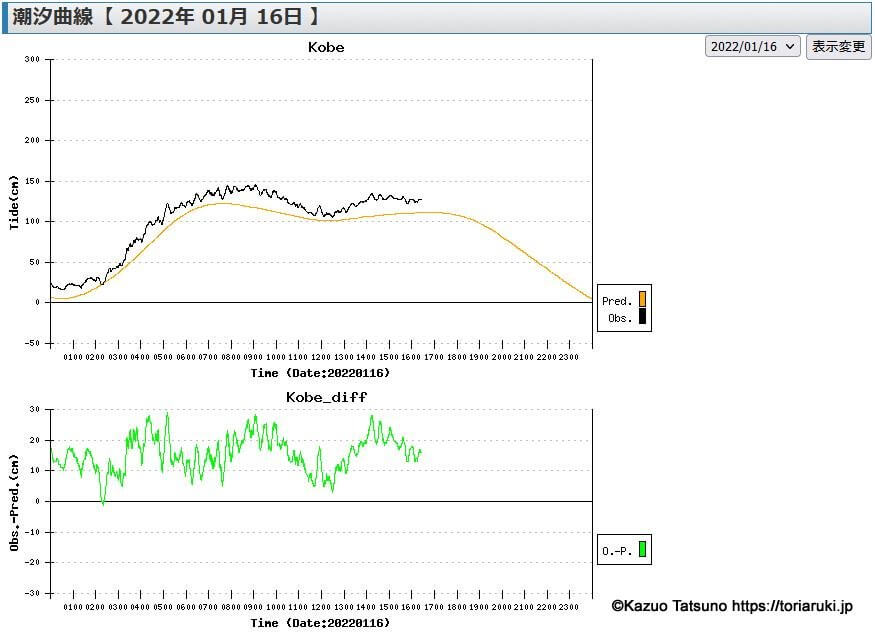Click the Kazuo Tatsuno toriaruki.jp copyright text
The image size is (875, 633).
point(732,606)
